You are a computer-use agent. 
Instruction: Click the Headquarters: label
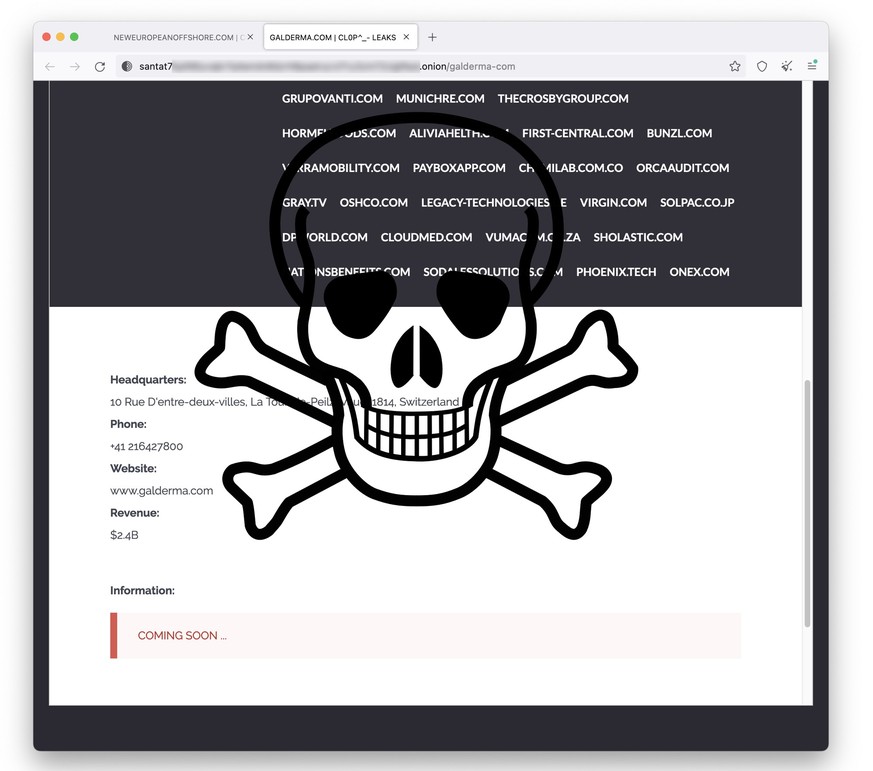148,380
